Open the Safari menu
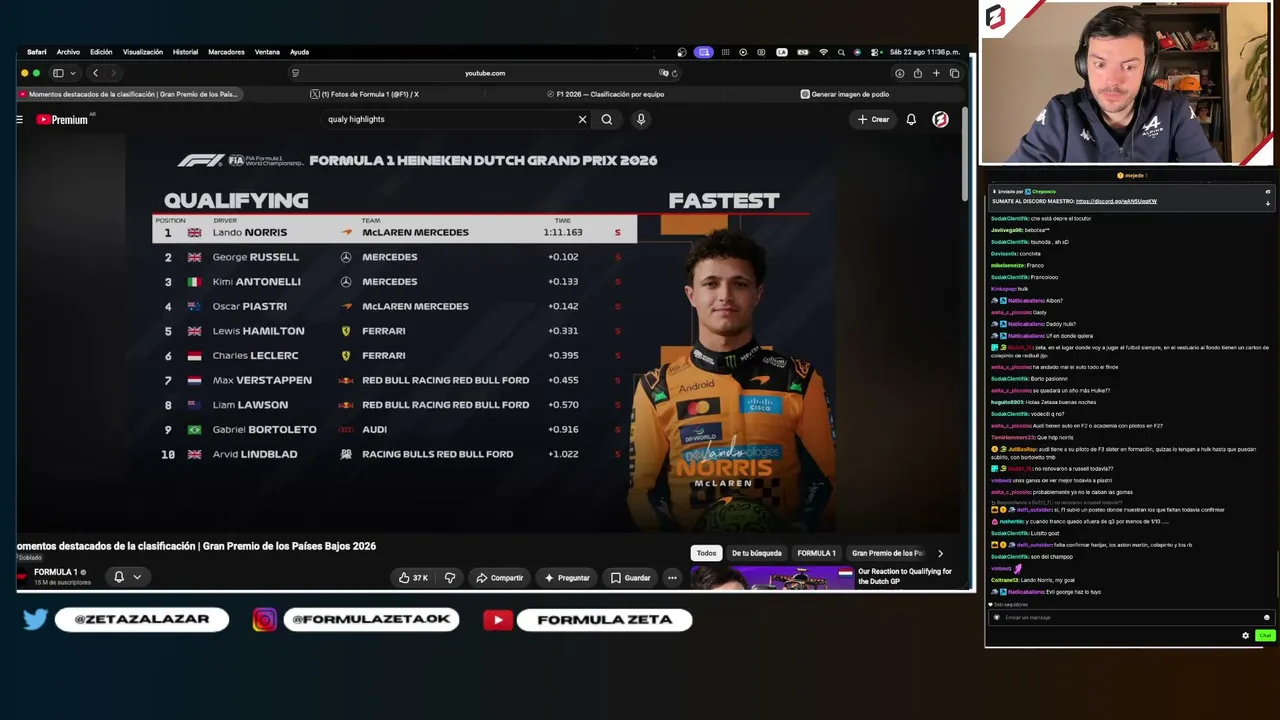The width and height of the screenshot is (1280, 720). tap(36, 52)
